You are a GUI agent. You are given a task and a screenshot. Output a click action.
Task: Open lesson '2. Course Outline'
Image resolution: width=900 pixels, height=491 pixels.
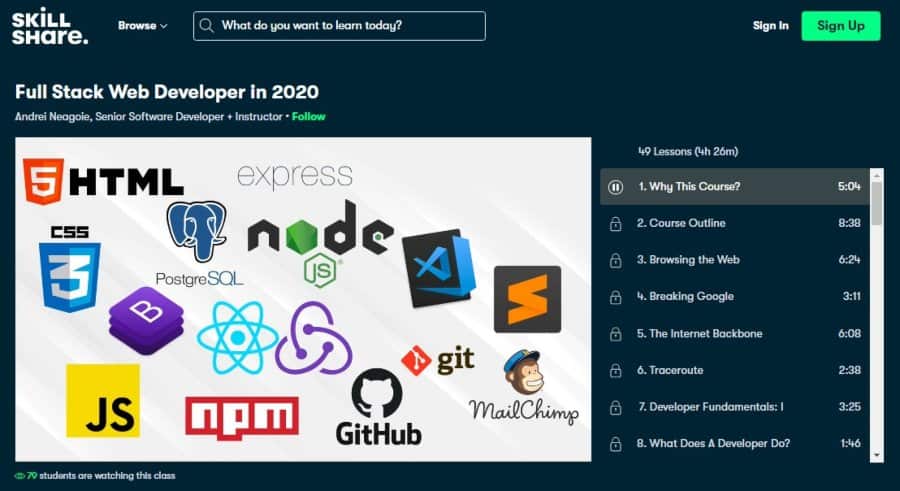(x=734, y=223)
